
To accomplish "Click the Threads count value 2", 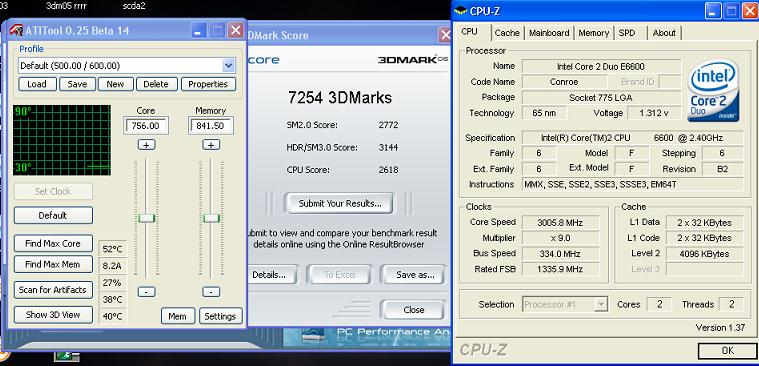I will [x=731, y=304].
